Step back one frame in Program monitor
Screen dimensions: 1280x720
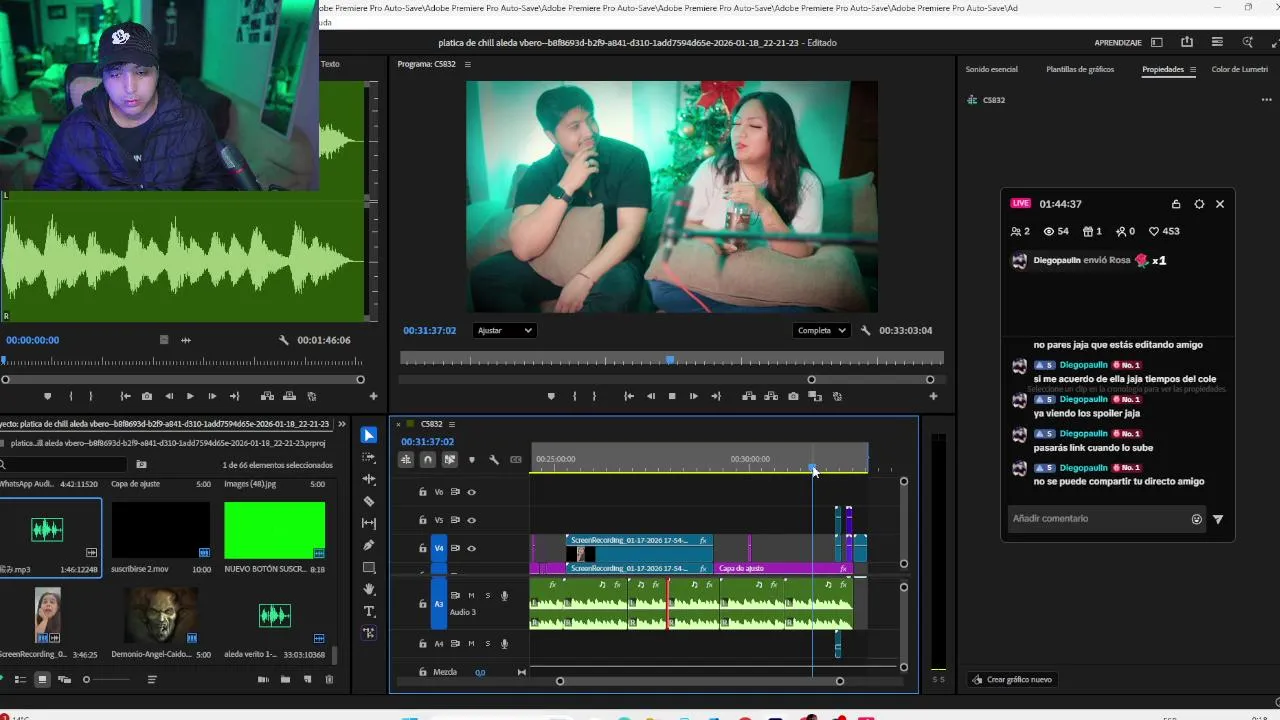(x=651, y=396)
